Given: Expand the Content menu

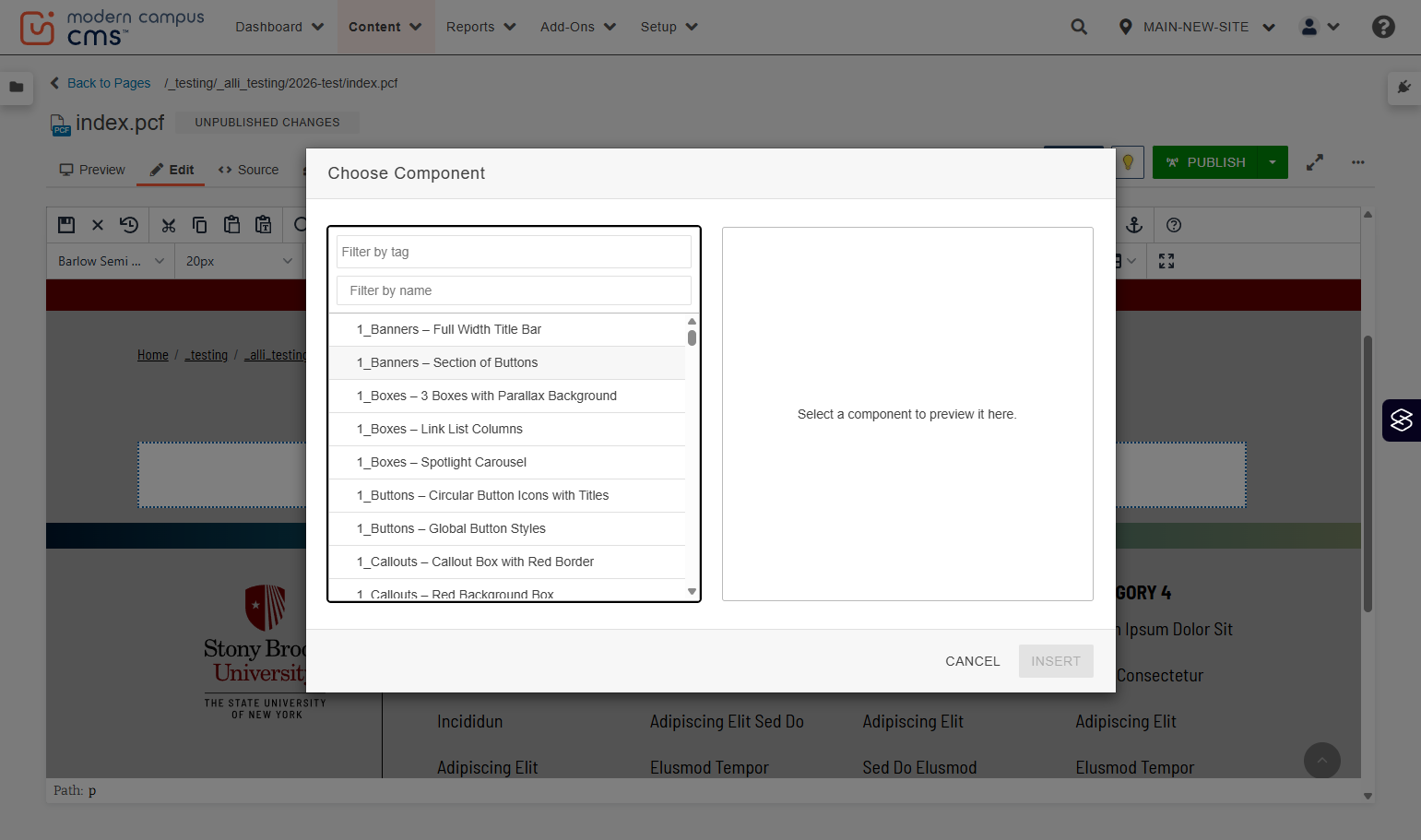Looking at the screenshot, I should [385, 27].
